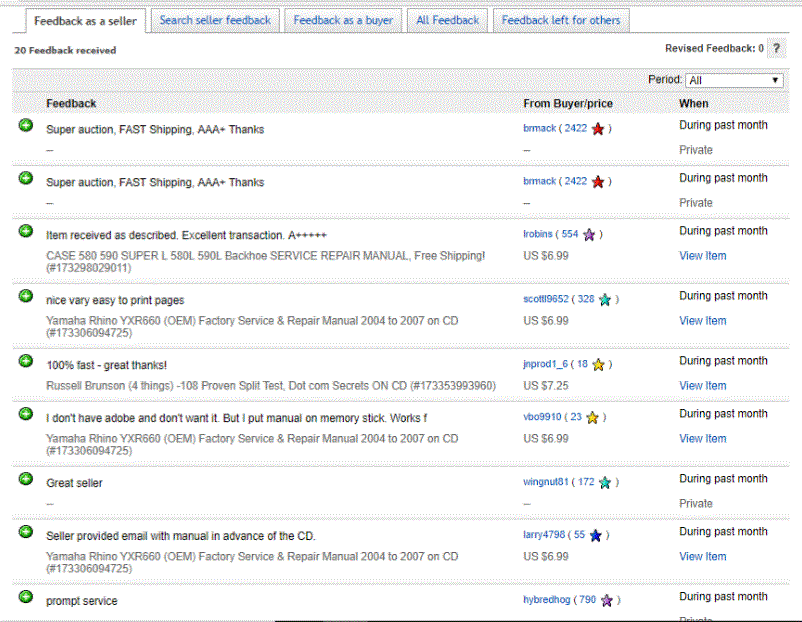Click the teal star next to scottl9652
802x622 pixels.
click(605, 300)
